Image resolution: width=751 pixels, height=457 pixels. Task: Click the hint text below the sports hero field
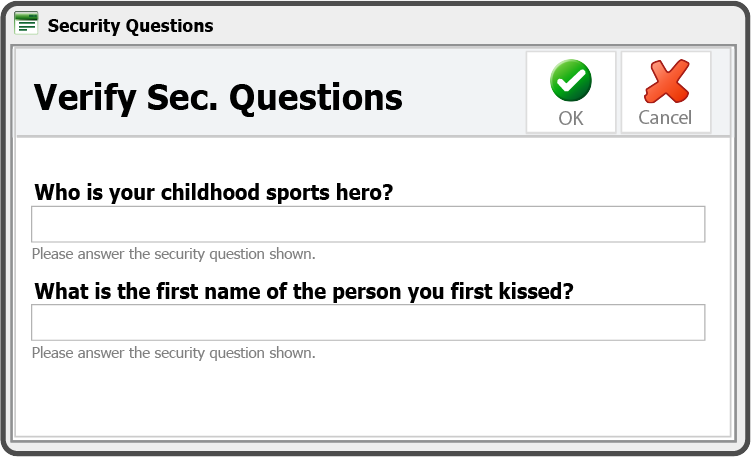[x=173, y=254]
